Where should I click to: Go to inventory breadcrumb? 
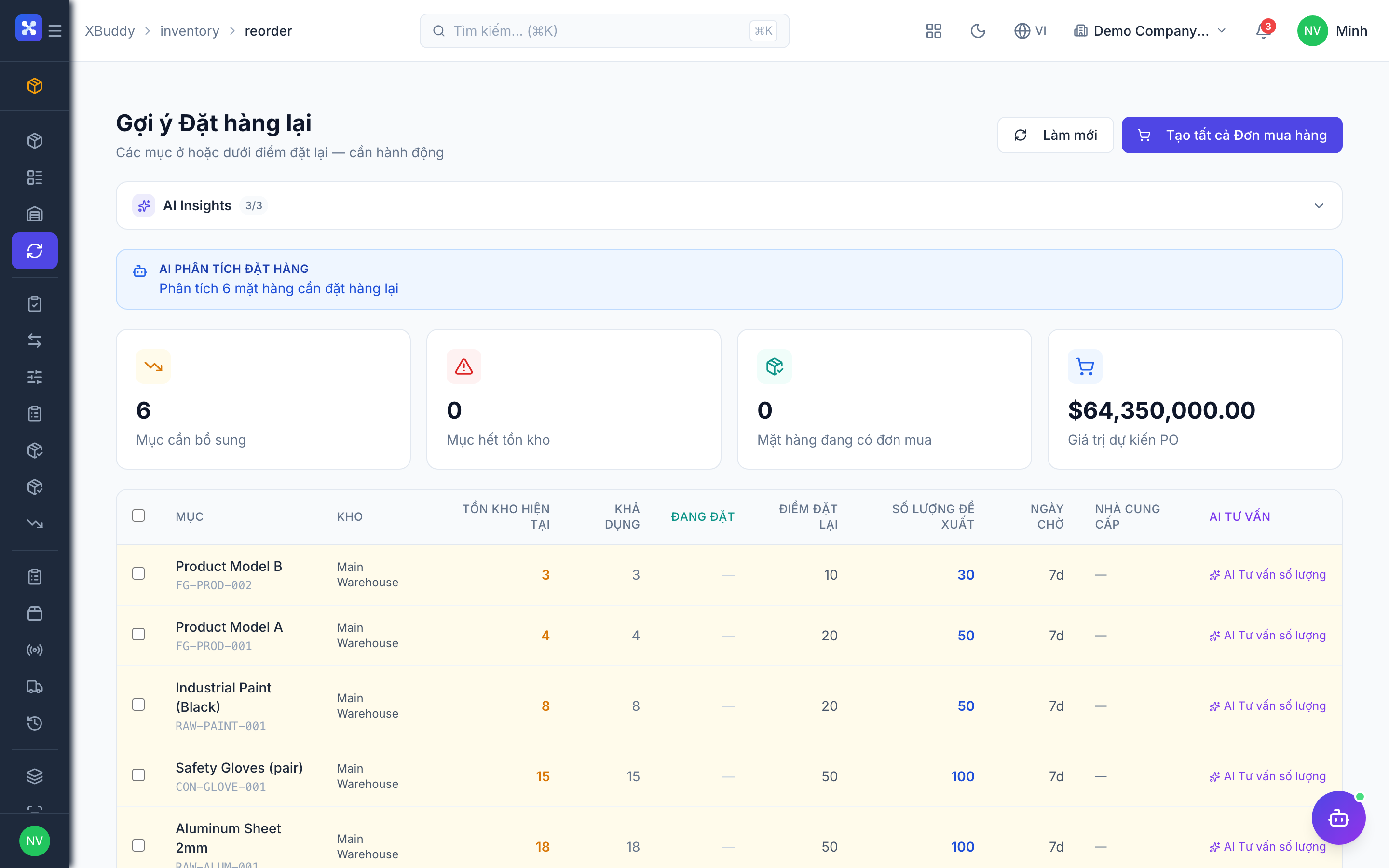190,31
